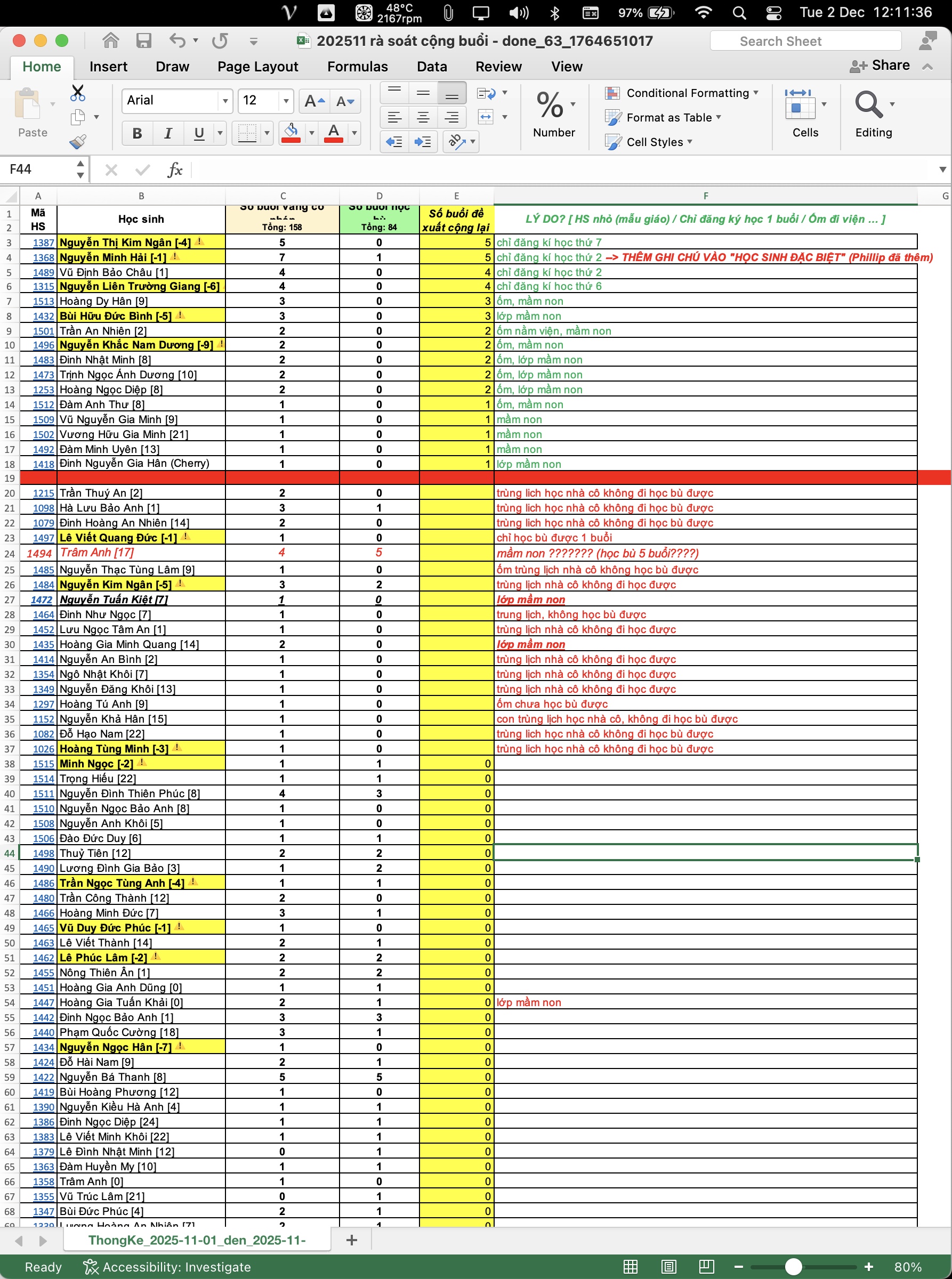Toggle center horizontal alignment
Viewport: 952px width, 1279px height.
tap(423, 118)
